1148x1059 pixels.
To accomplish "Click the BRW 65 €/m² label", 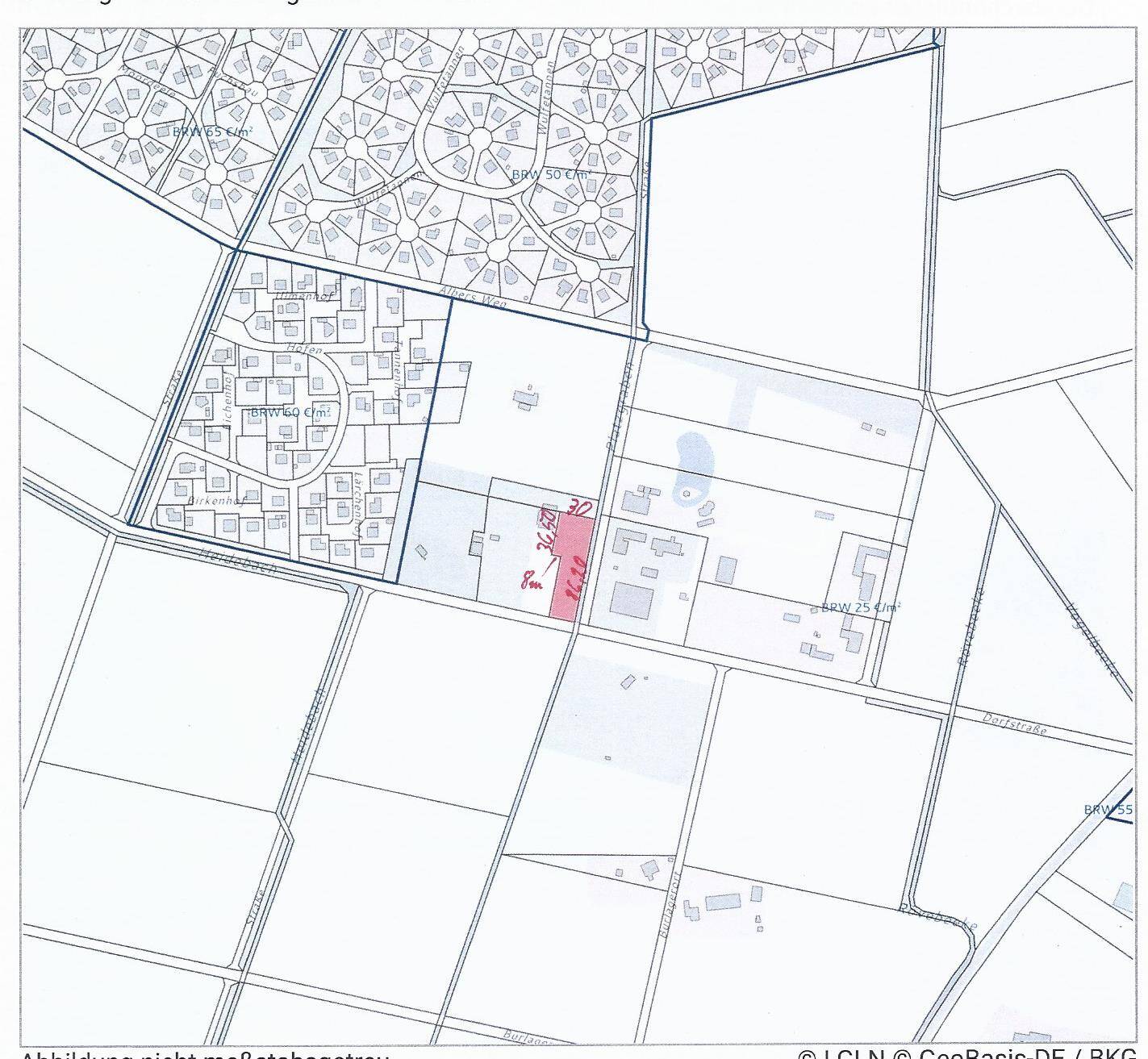I will pos(212,131).
